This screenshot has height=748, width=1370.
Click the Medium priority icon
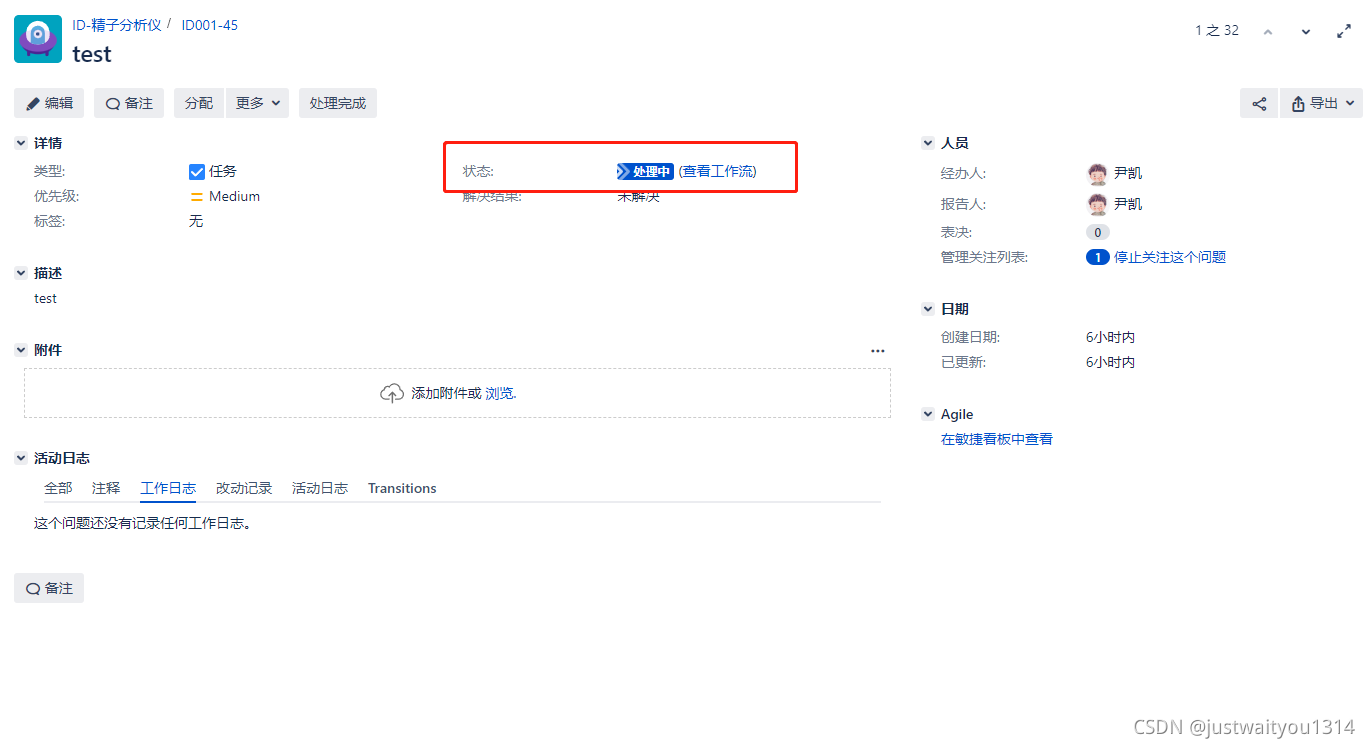(197, 196)
